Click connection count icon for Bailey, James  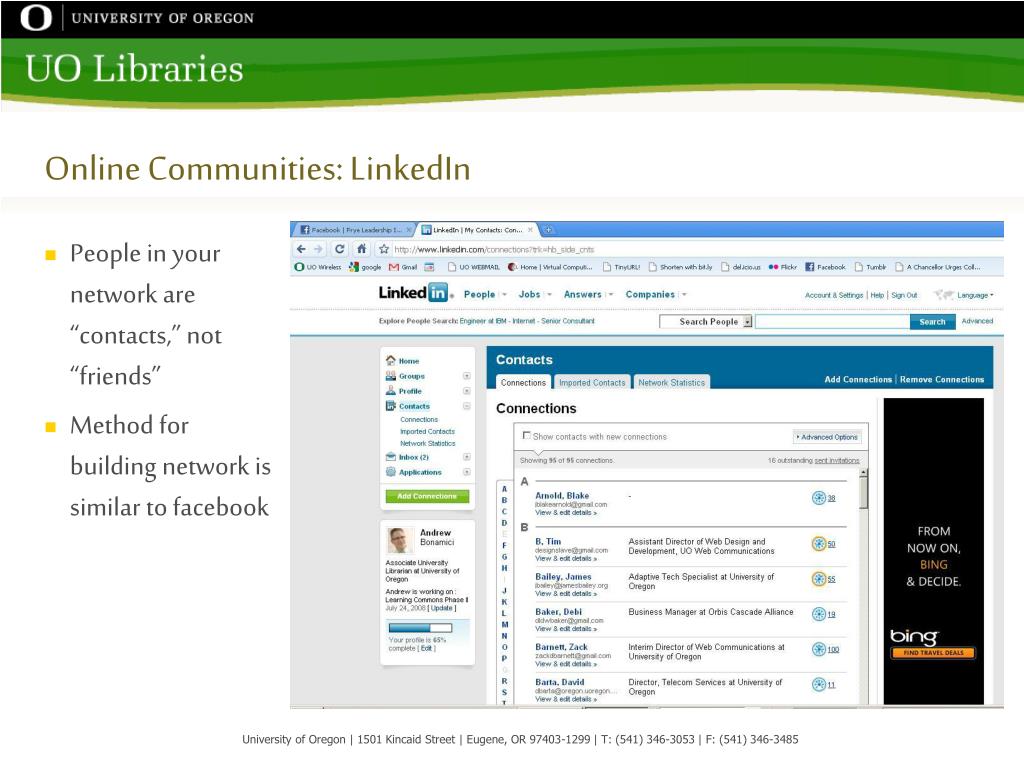(819, 579)
